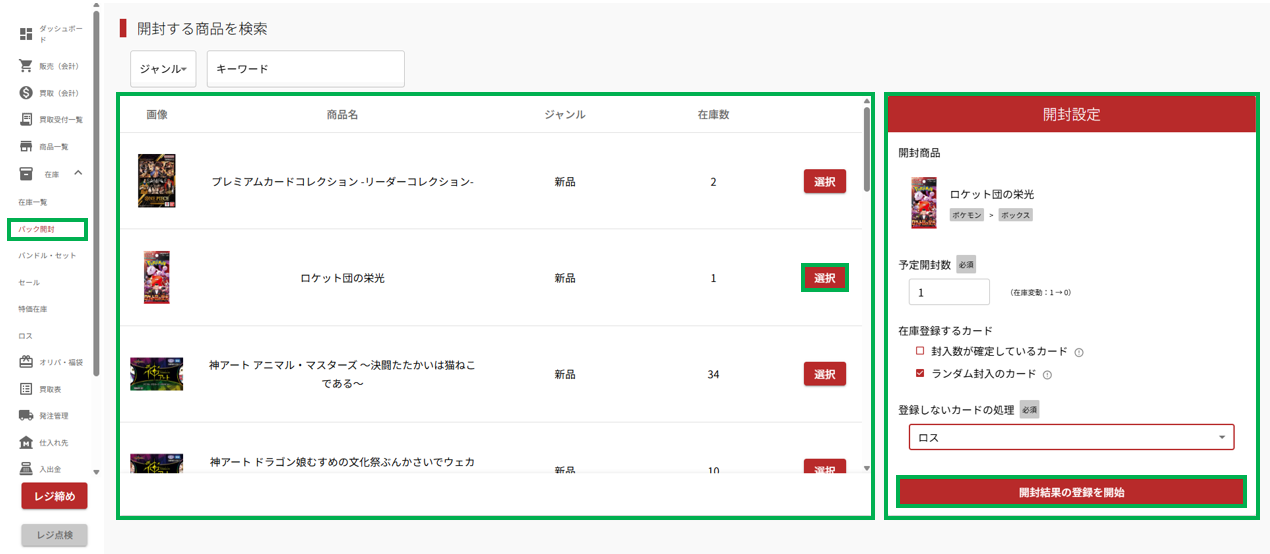Go to バンドル・セット in the sidebar
The width and height of the screenshot is (1270, 554).
click(x=47, y=256)
